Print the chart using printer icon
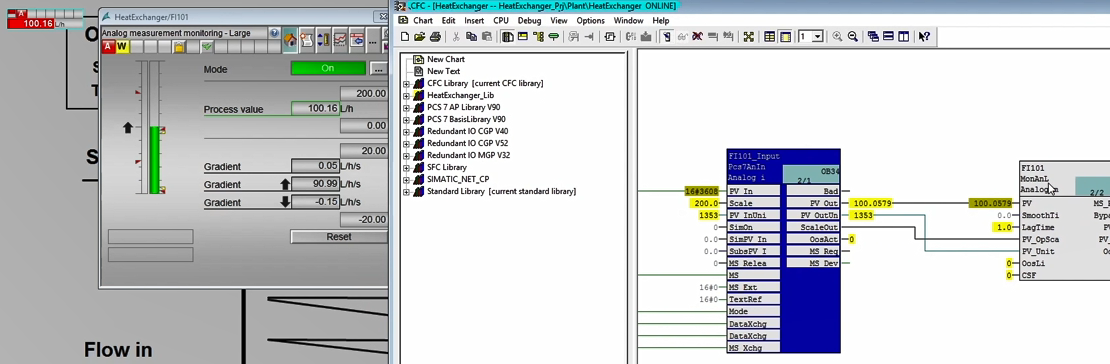The image size is (1110, 364). 436,37
